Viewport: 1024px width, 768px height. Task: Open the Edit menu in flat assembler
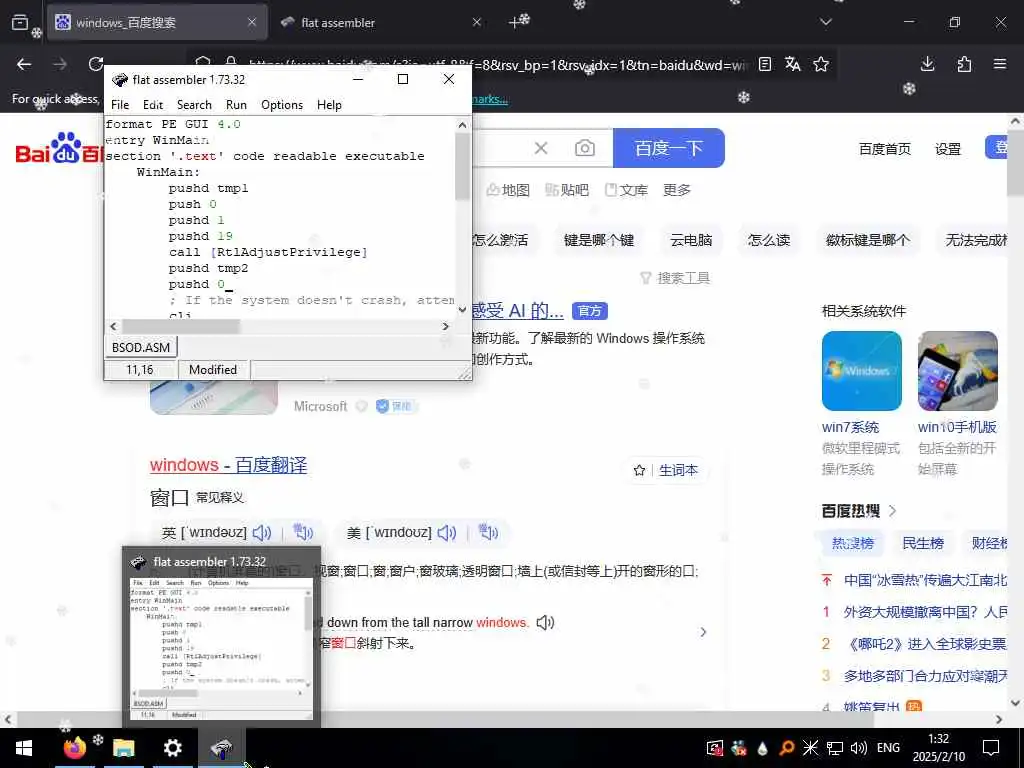pyautogui.click(x=153, y=104)
